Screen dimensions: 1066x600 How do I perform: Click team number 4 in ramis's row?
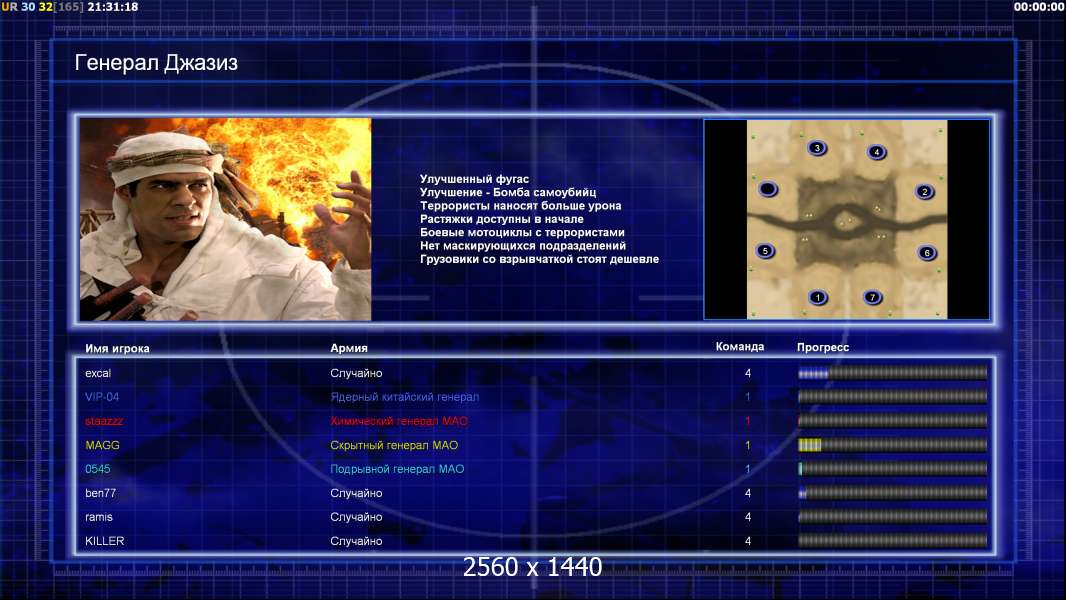click(x=748, y=517)
